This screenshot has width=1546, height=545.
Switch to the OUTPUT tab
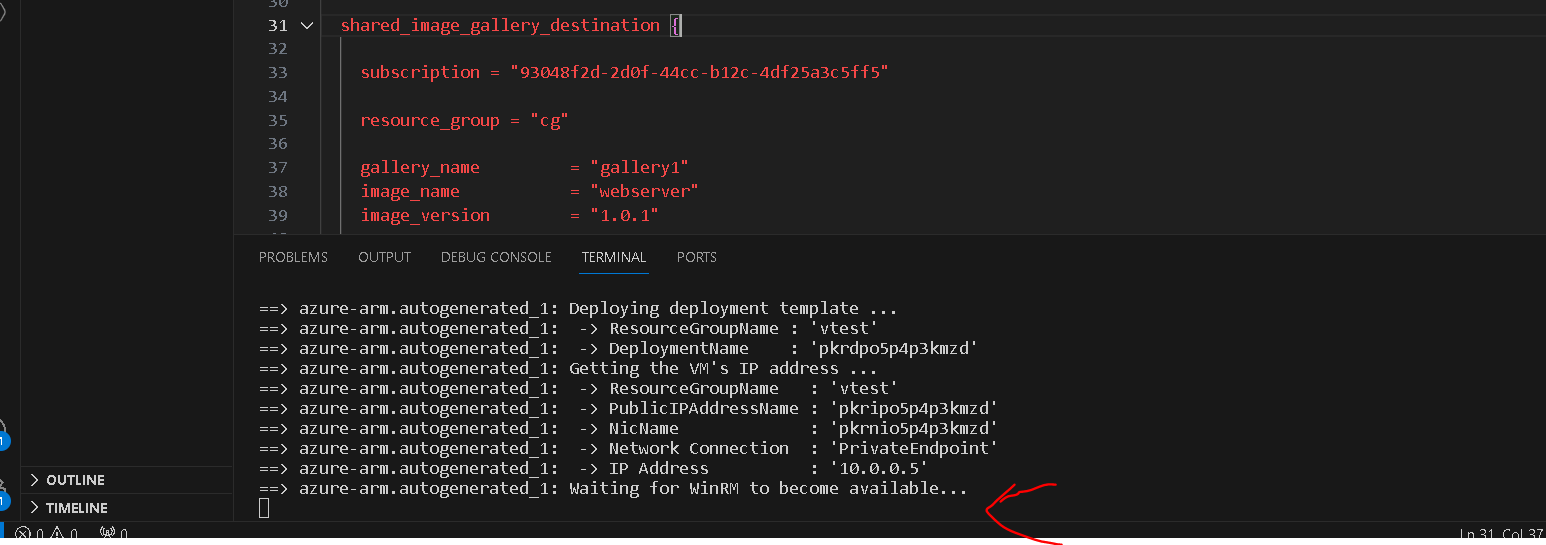(384, 257)
